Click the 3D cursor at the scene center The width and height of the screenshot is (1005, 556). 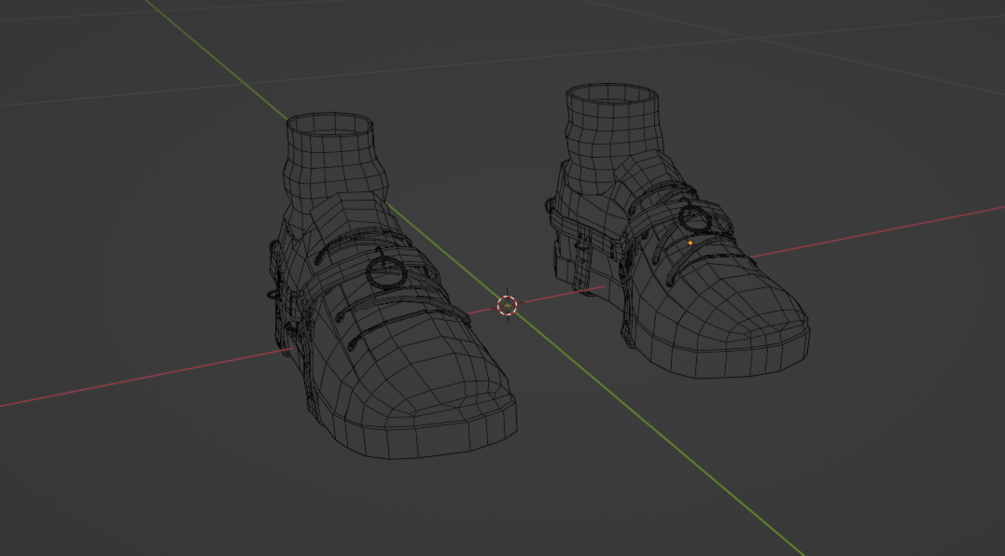pos(507,305)
